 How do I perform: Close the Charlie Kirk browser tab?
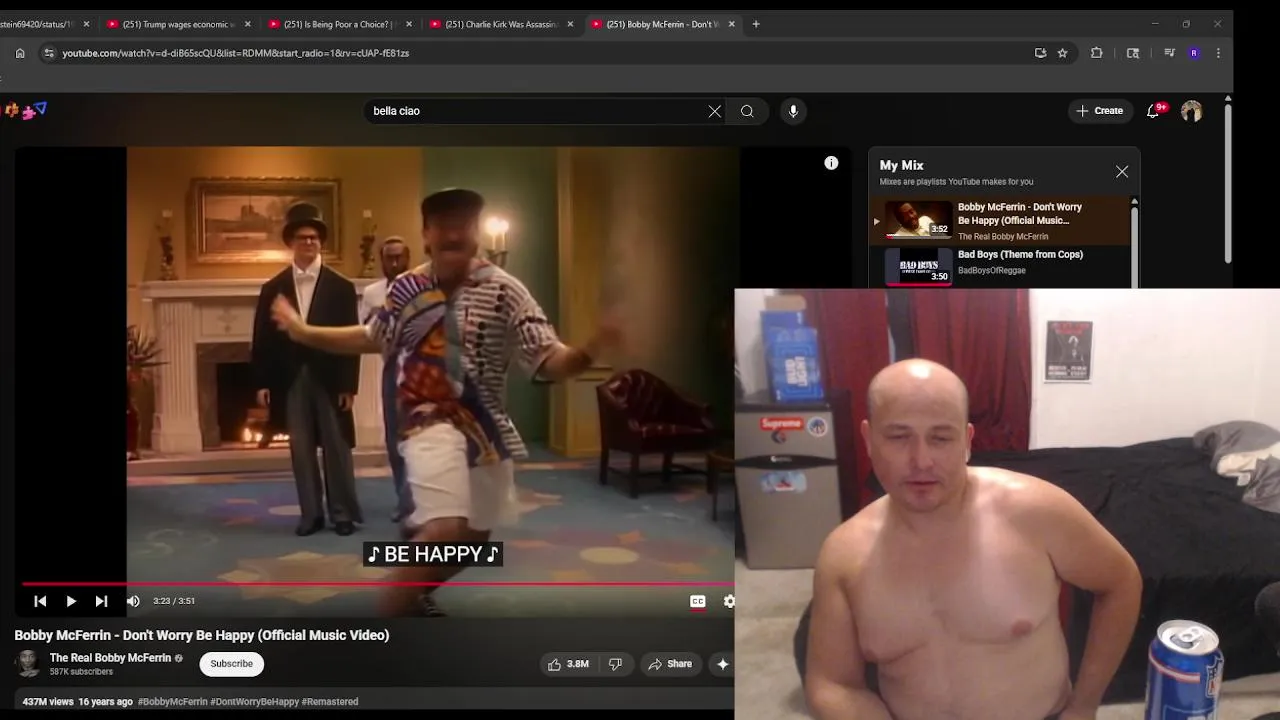(570, 24)
